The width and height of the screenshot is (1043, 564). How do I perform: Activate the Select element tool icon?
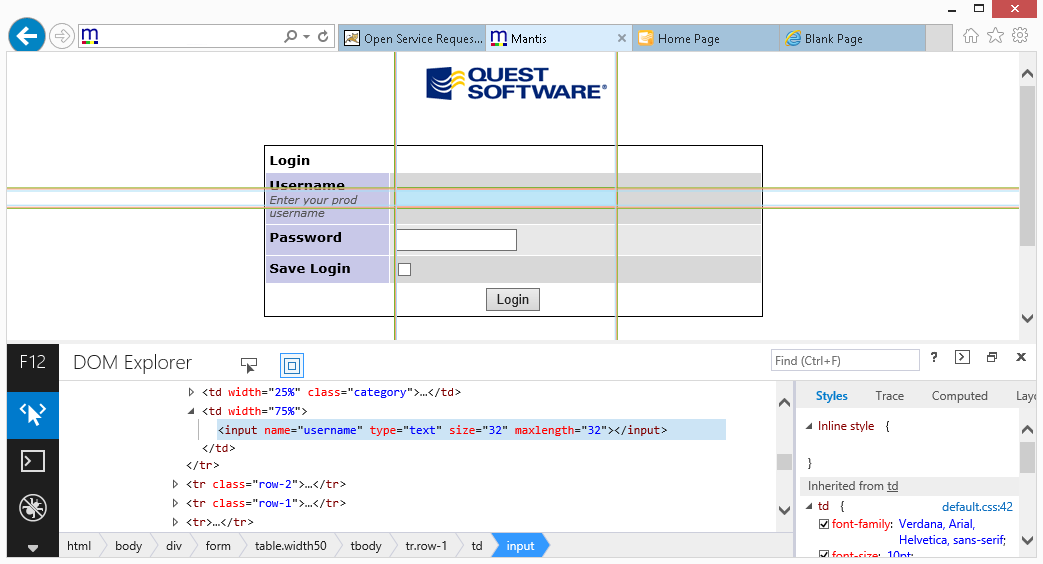point(249,364)
